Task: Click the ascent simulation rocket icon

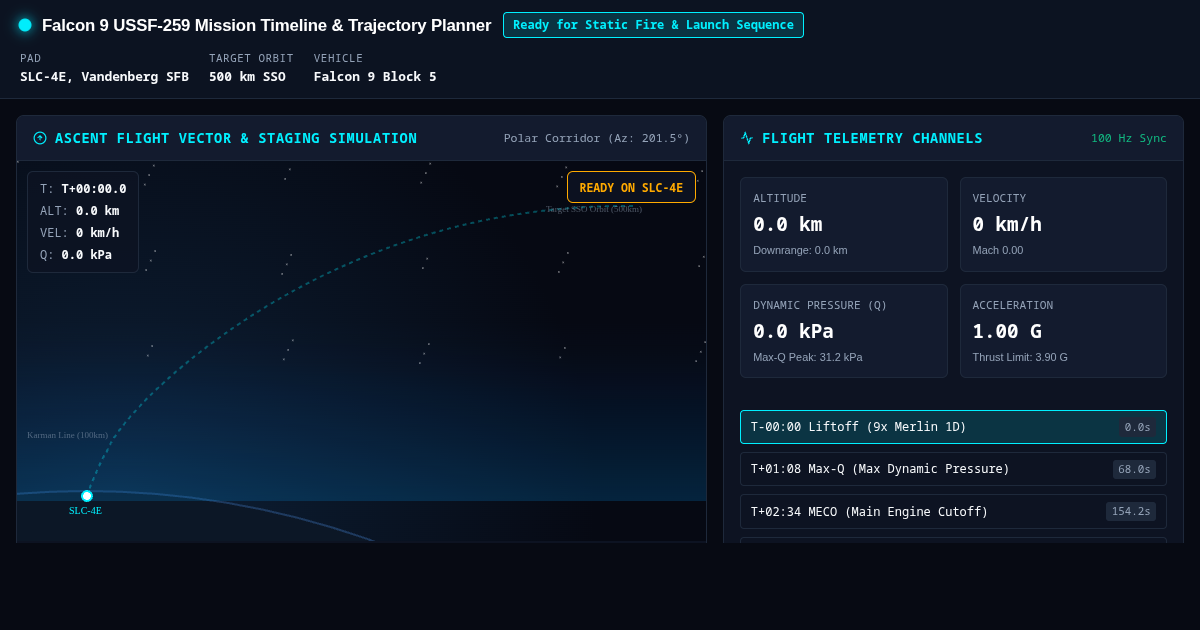Action: [40, 138]
